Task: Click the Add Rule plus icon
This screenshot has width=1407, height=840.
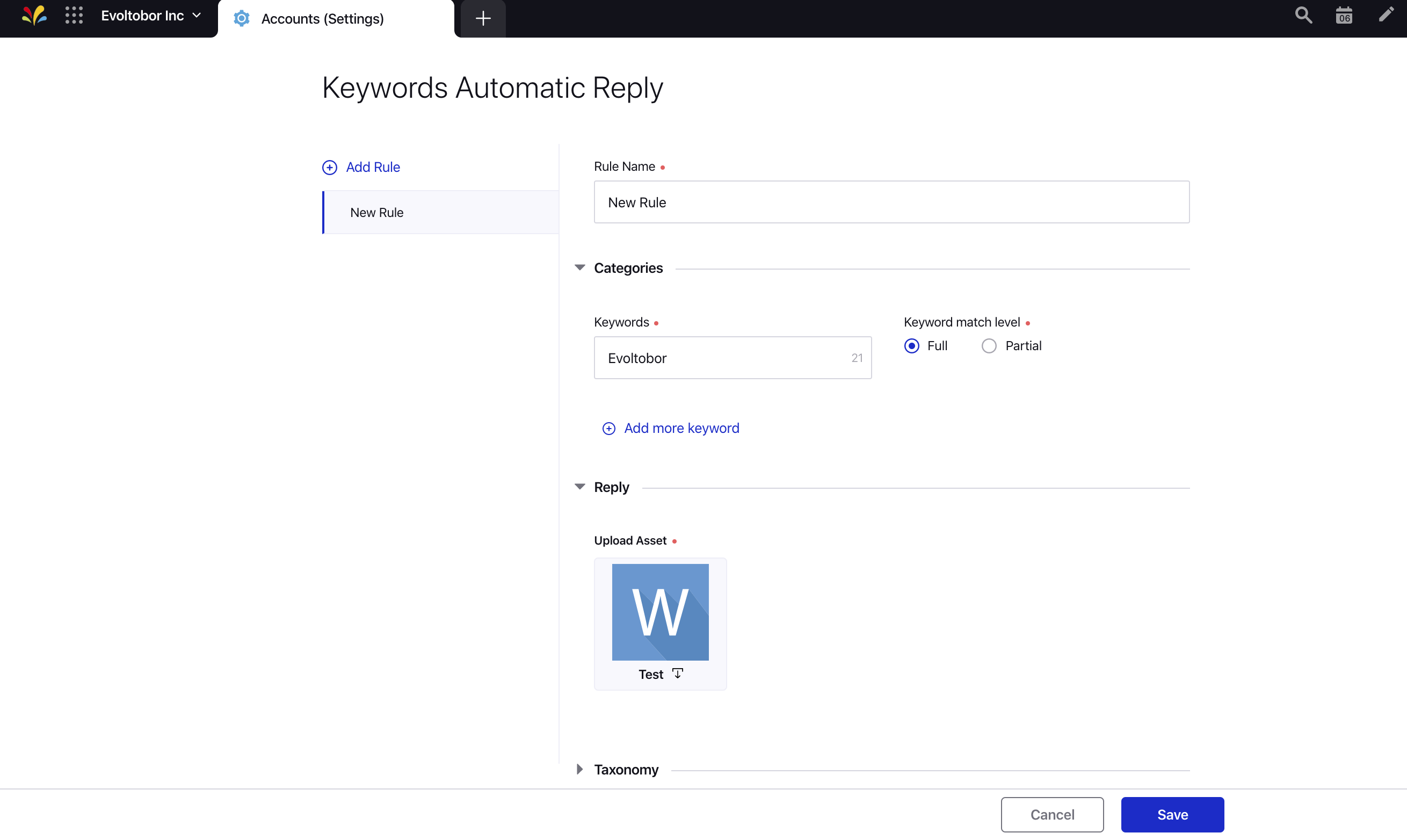Action: point(329,167)
